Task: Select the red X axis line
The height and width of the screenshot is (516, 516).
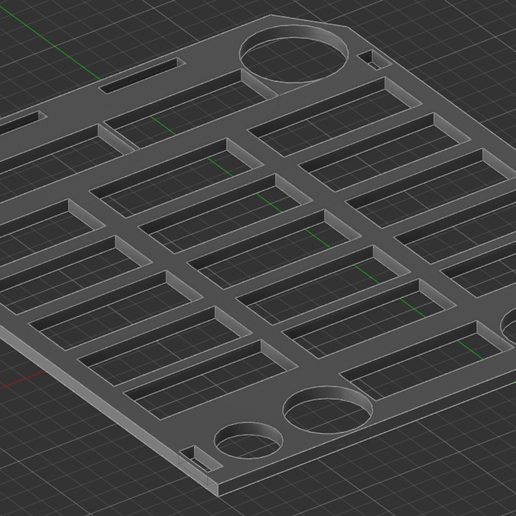Action: pos(23,380)
